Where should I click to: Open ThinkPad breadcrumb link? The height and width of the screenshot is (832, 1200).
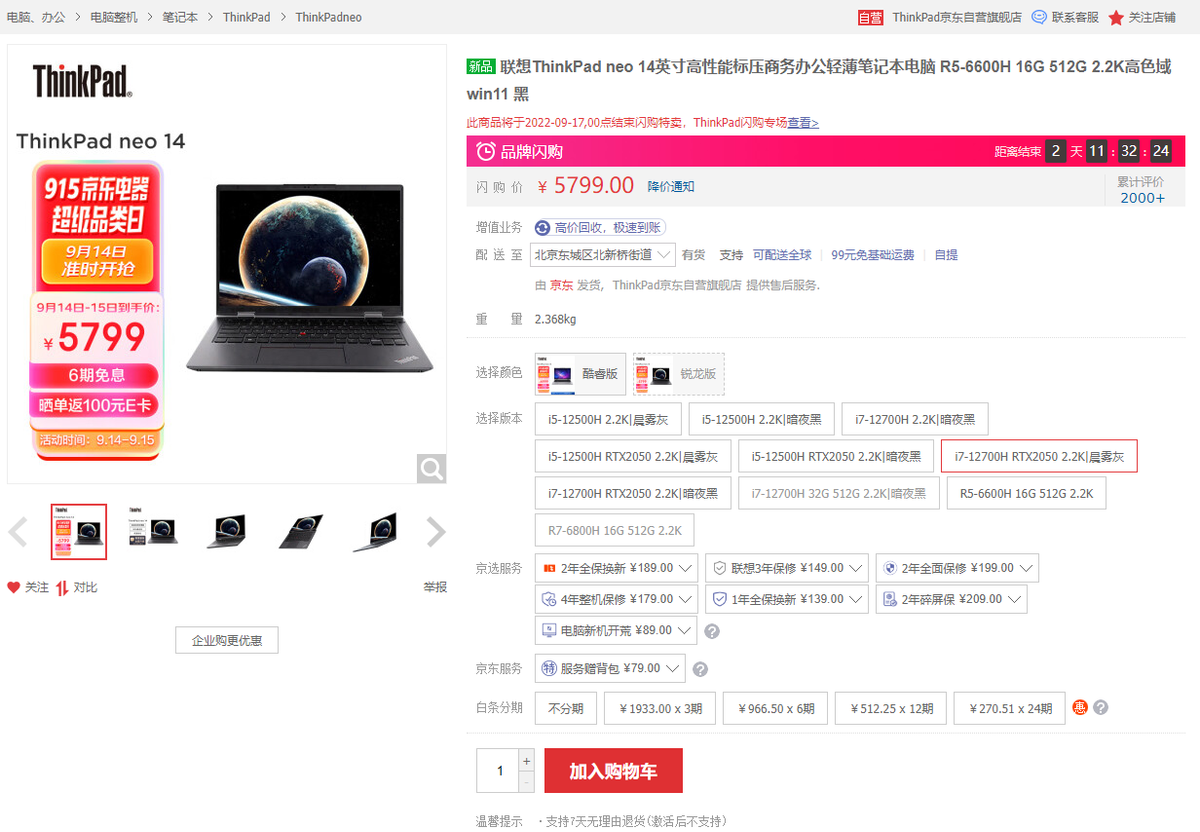coord(247,18)
